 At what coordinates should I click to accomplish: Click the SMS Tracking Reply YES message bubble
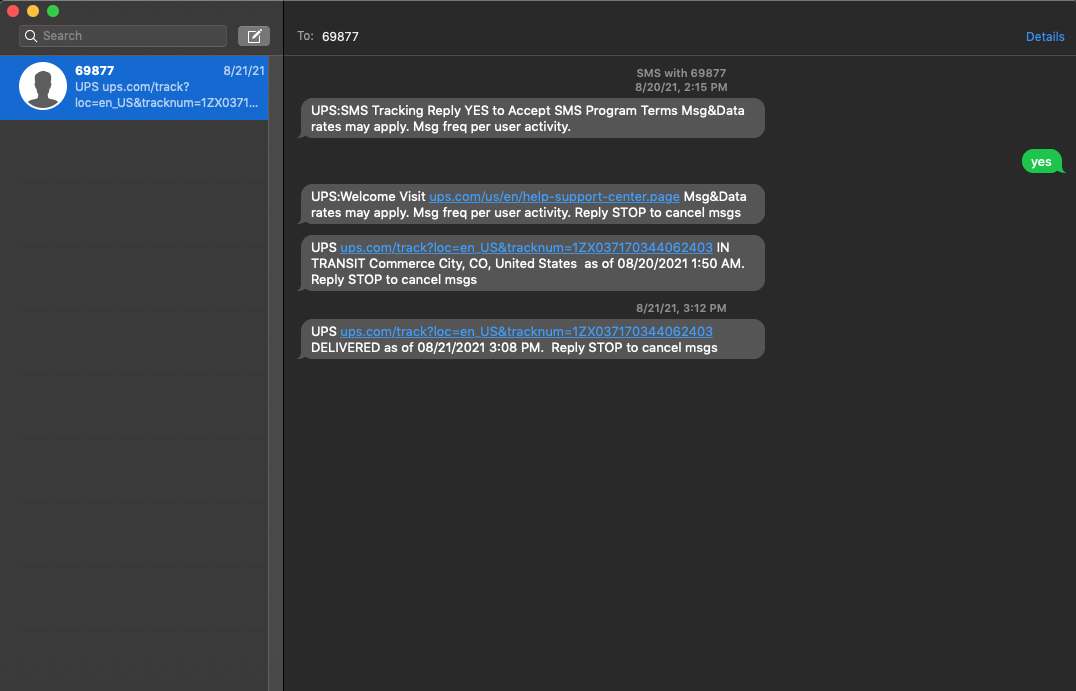pyautogui.click(x=533, y=118)
